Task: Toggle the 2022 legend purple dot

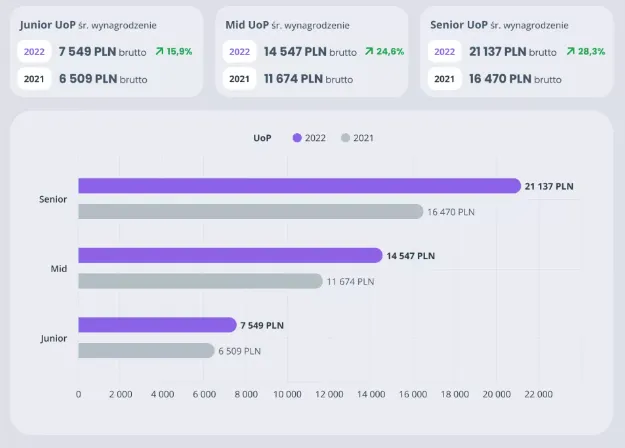Action: pyautogui.click(x=297, y=138)
